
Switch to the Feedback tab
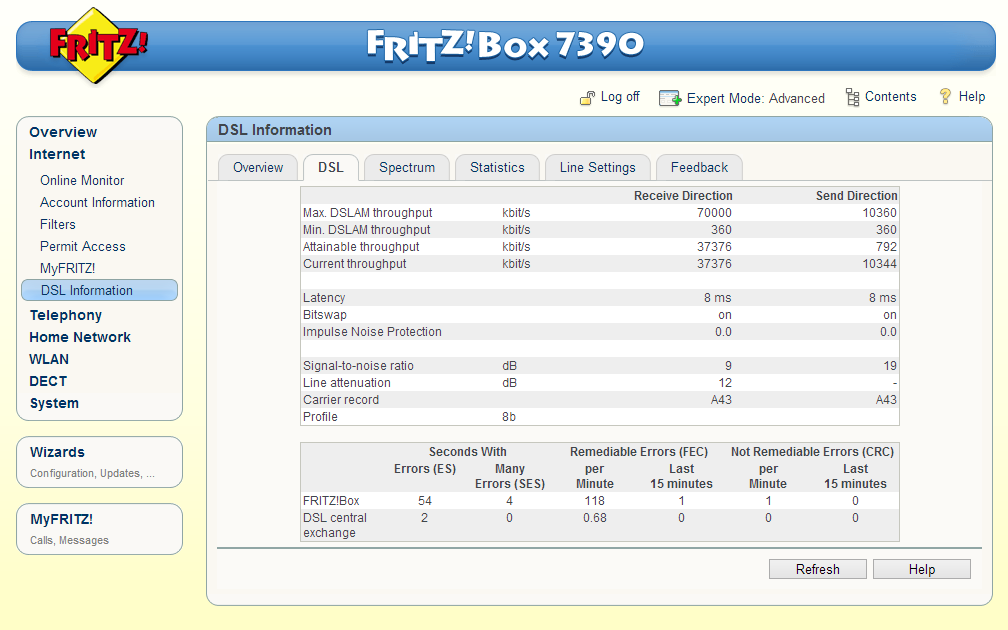(699, 168)
